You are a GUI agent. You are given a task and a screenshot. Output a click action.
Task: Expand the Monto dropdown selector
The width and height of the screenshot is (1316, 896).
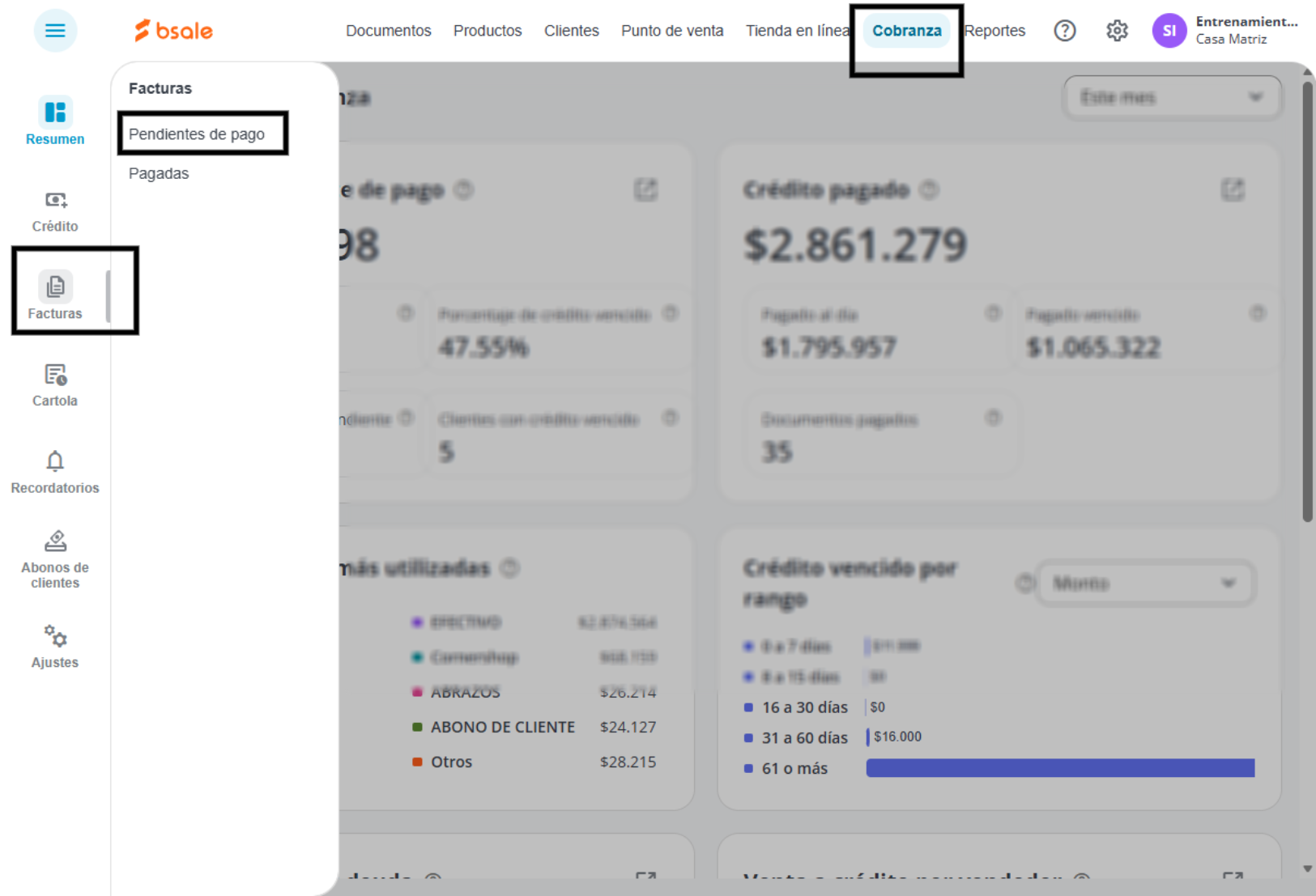pyautogui.click(x=1146, y=583)
